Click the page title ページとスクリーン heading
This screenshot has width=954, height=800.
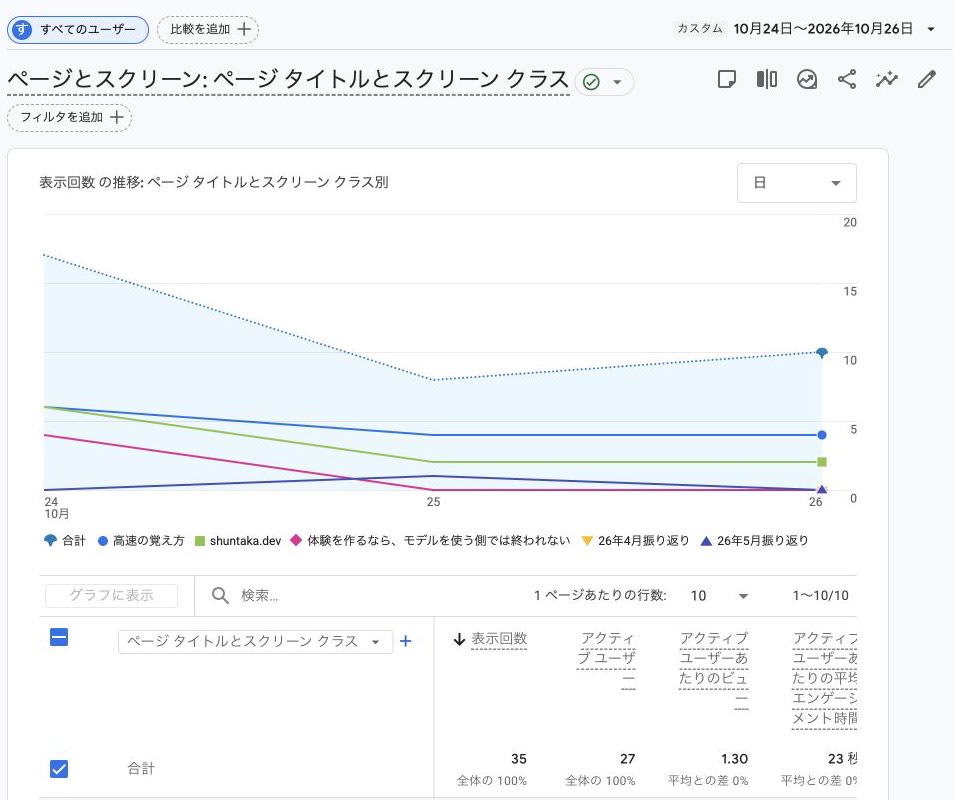coord(288,80)
